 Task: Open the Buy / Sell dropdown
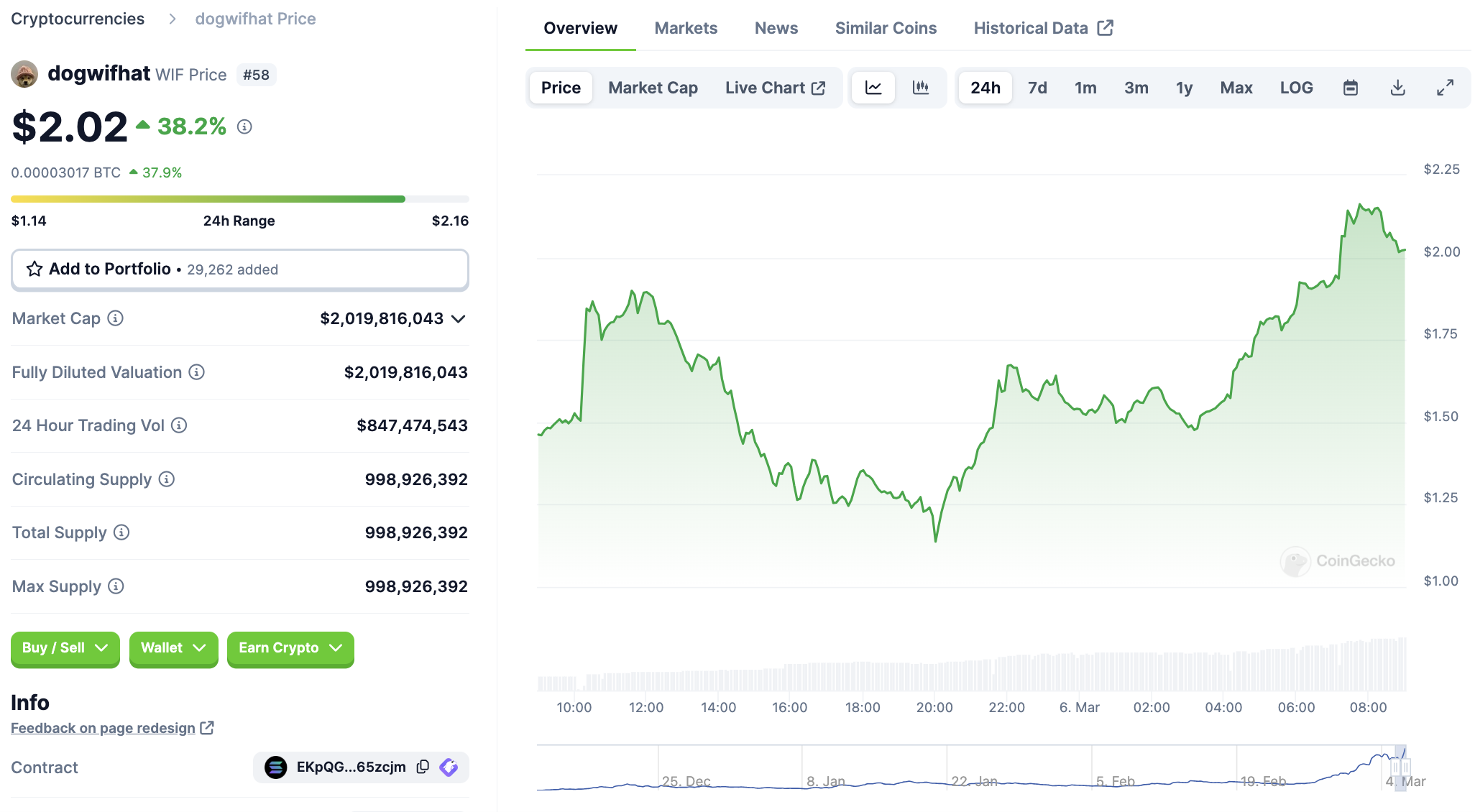tap(65, 648)
